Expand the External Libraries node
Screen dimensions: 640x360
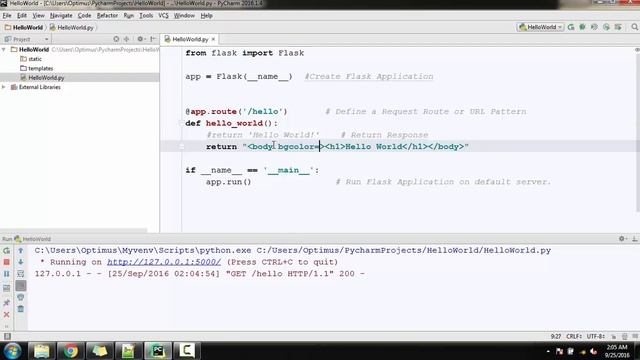tap(4, 87)
